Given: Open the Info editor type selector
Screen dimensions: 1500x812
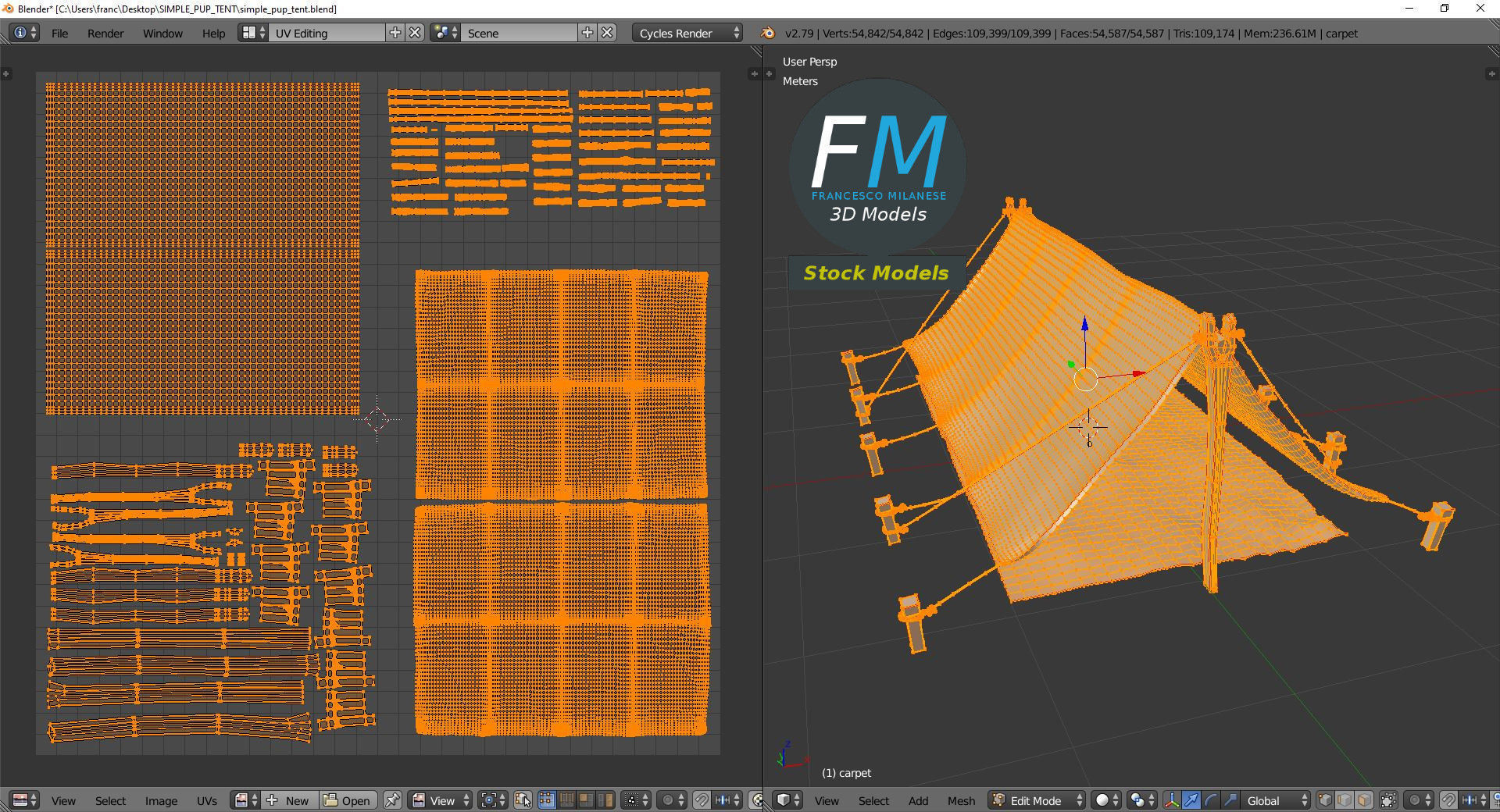Looking at the screenshot, I should coord(24,33).
